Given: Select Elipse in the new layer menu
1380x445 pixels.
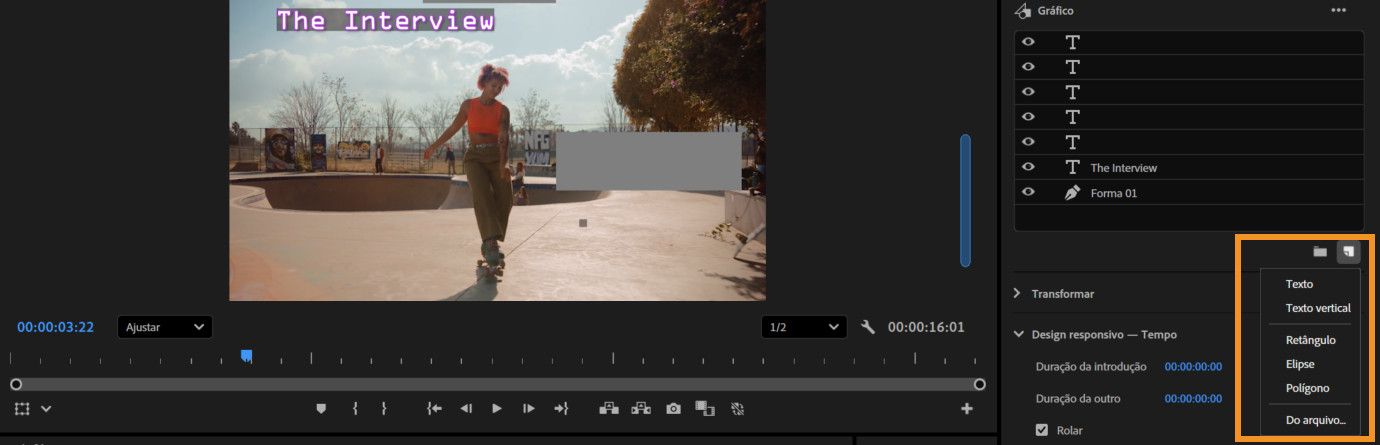Looking at the screenshot, I should pyautogui.click(x=1300, y=364).
